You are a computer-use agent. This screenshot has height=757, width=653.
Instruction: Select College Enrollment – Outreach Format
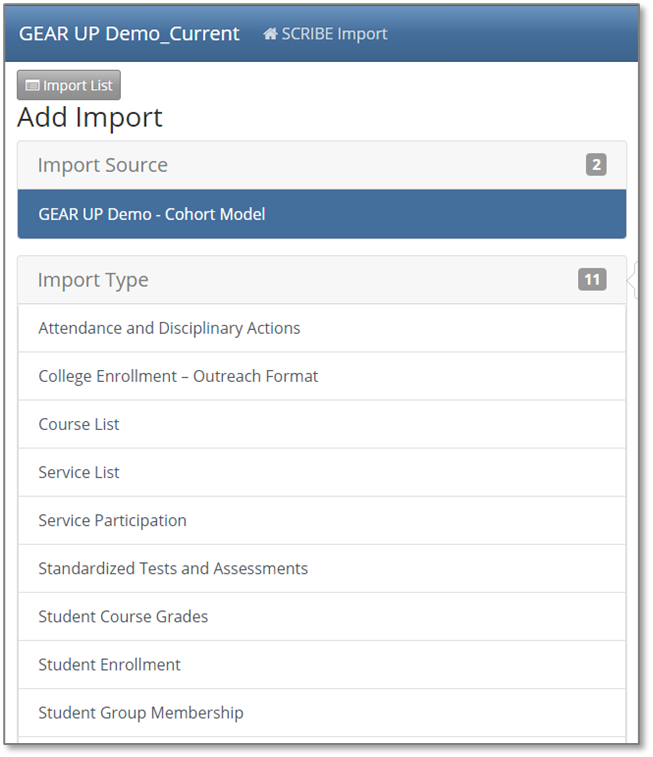178,376
